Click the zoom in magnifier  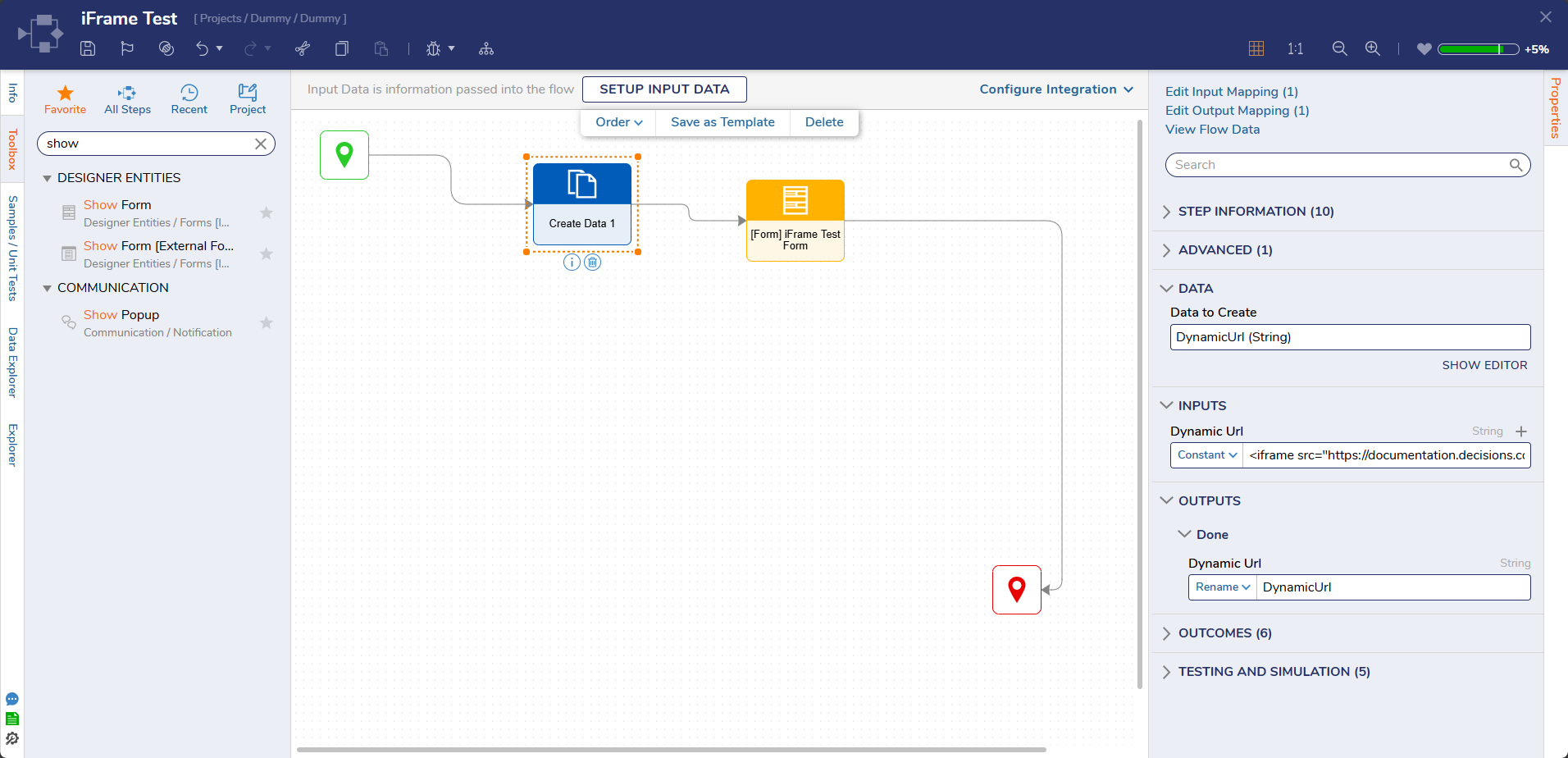(1372, 48)
